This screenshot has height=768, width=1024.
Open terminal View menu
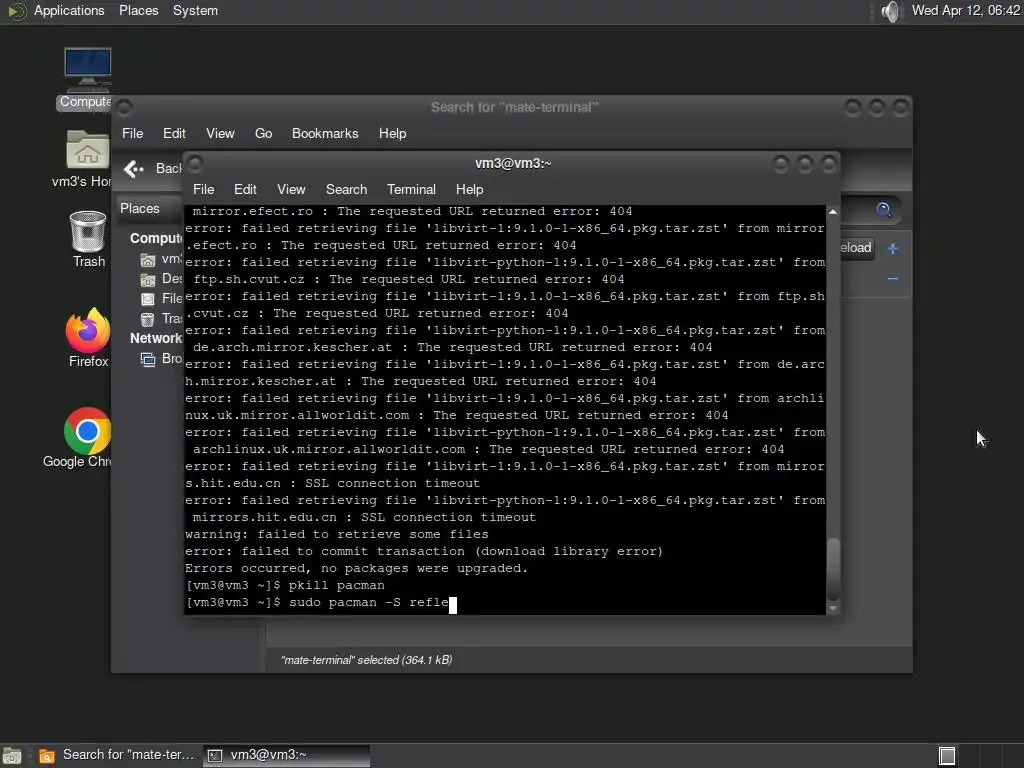[291, 189]
